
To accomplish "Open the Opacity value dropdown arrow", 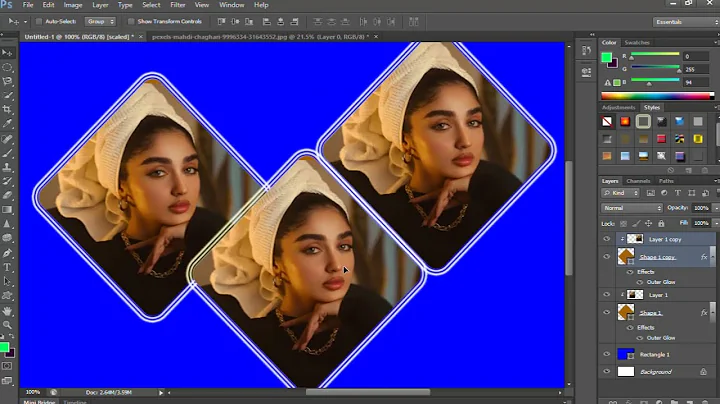I will click(716, 208).
